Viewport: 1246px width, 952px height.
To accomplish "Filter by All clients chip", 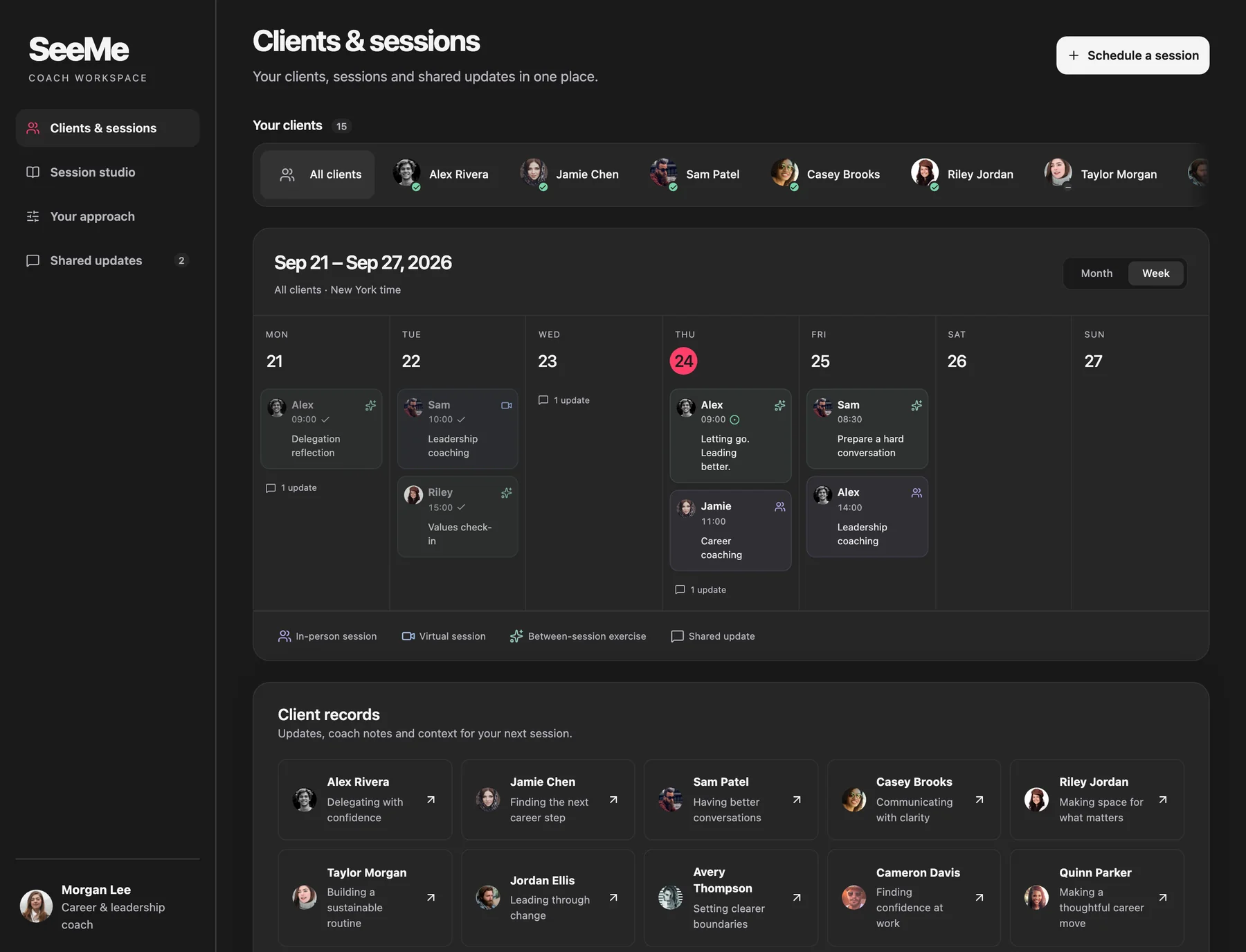I will pyautogui.click(x=318, y=174).
